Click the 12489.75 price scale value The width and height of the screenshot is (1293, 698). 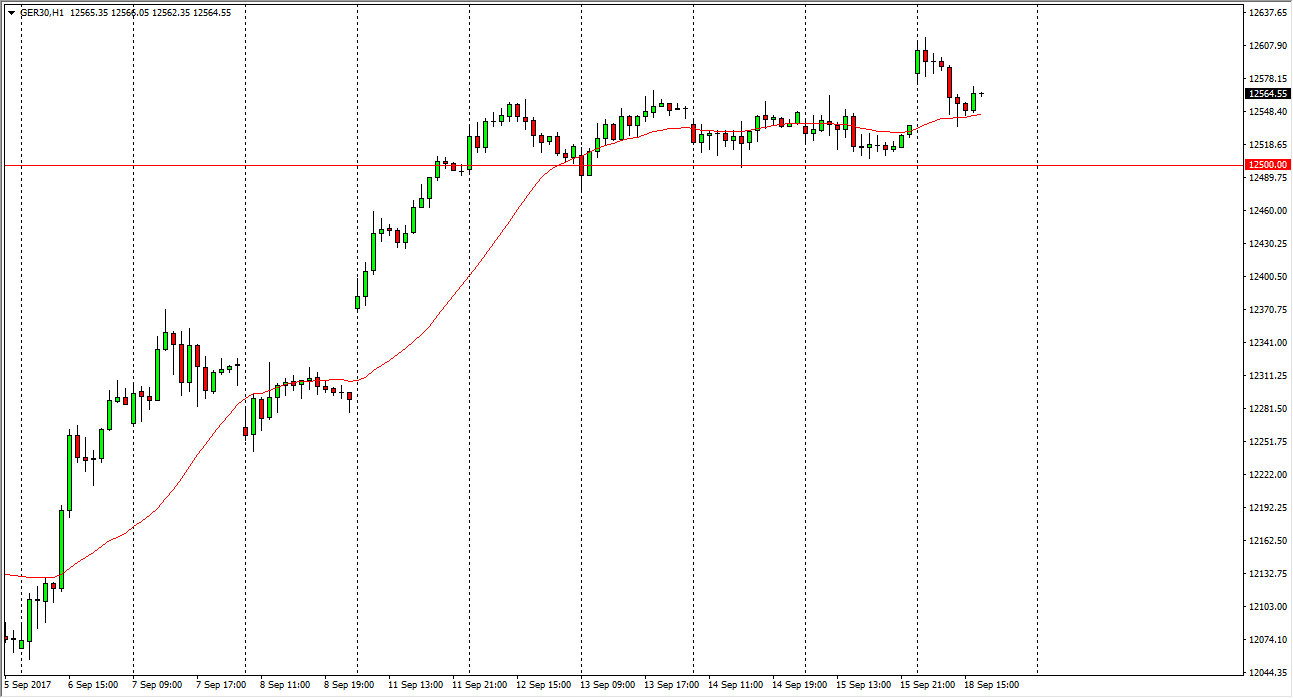1267,178
